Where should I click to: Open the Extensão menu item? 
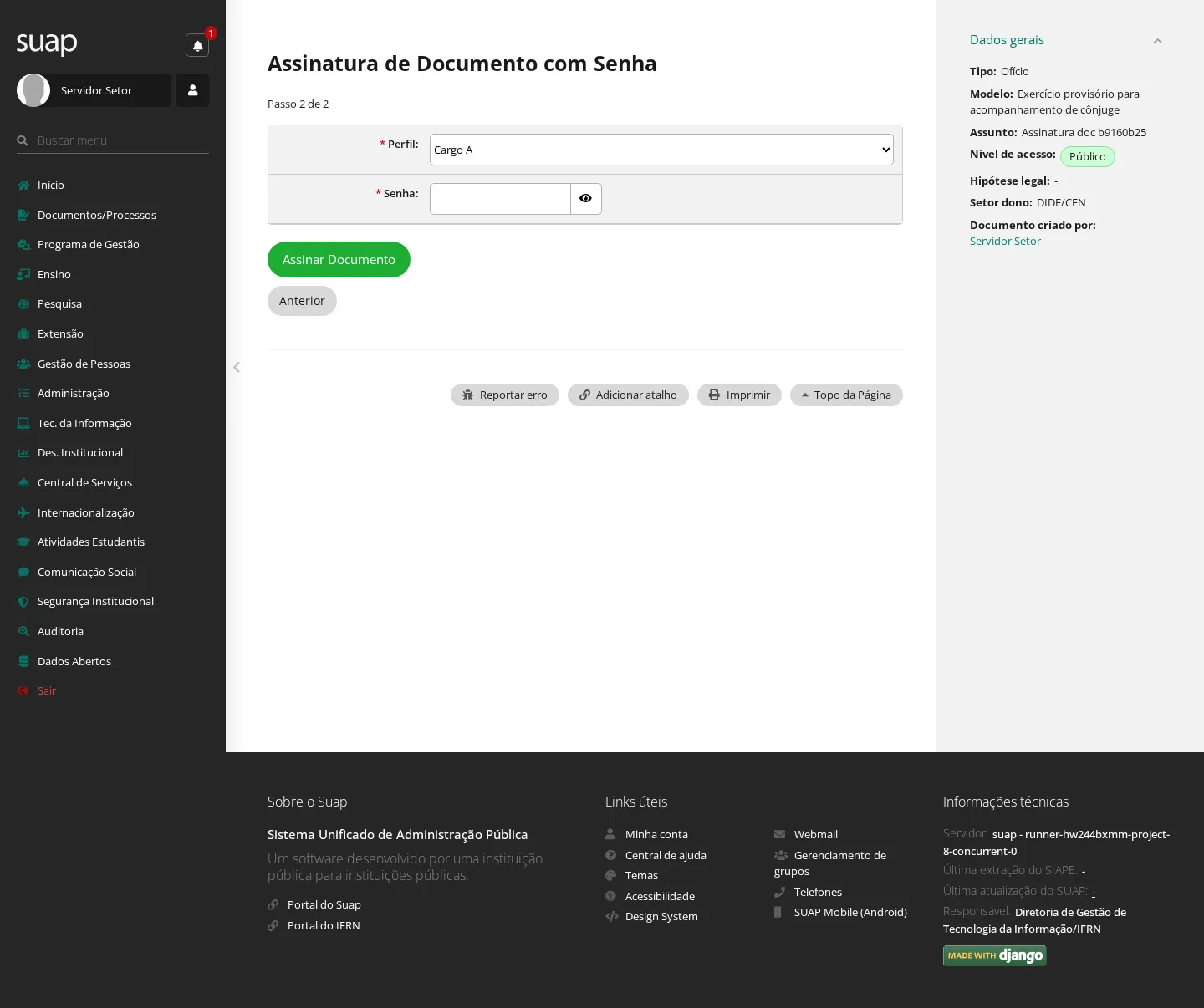[60, 333]
